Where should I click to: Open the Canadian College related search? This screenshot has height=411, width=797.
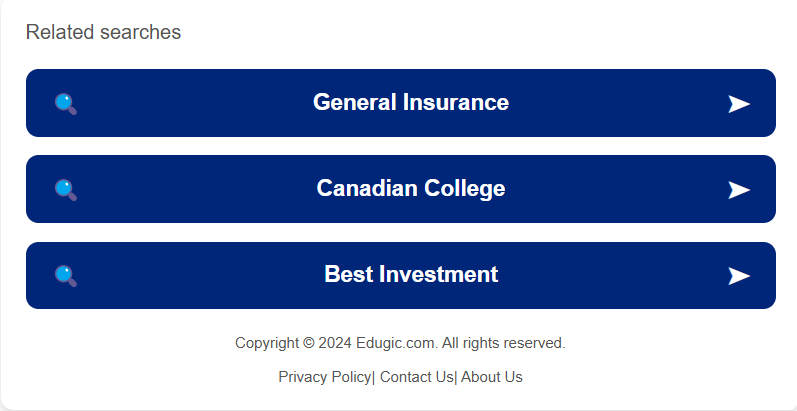tap(401, 189)
